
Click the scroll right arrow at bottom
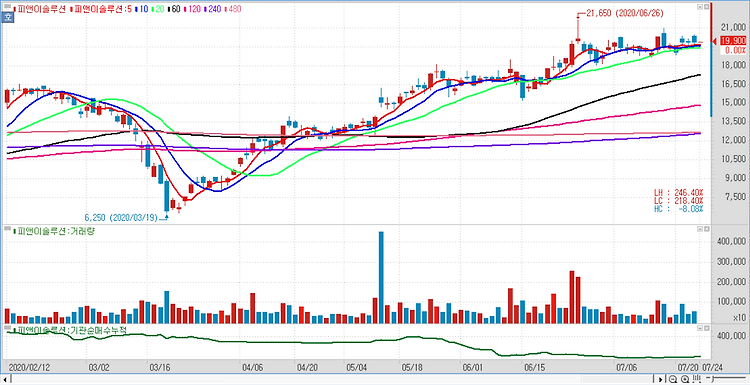point(661,379)
